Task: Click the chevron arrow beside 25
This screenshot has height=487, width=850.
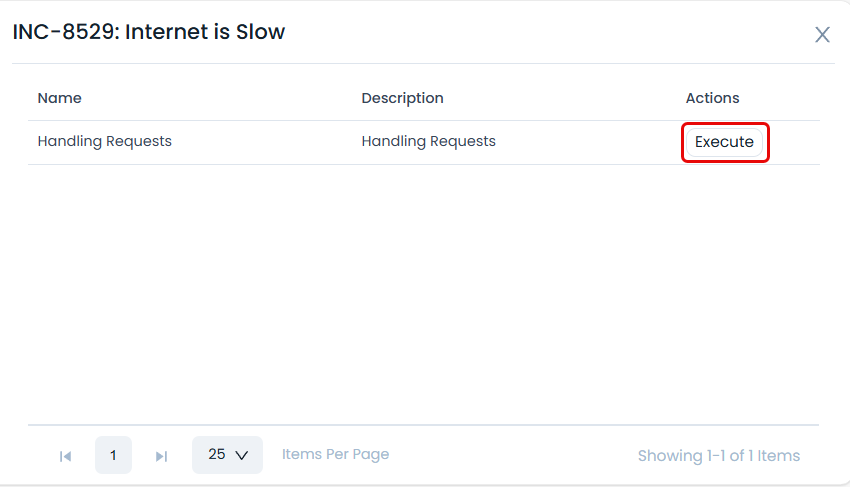Action: pyautogui.click(x=241, y=455)
